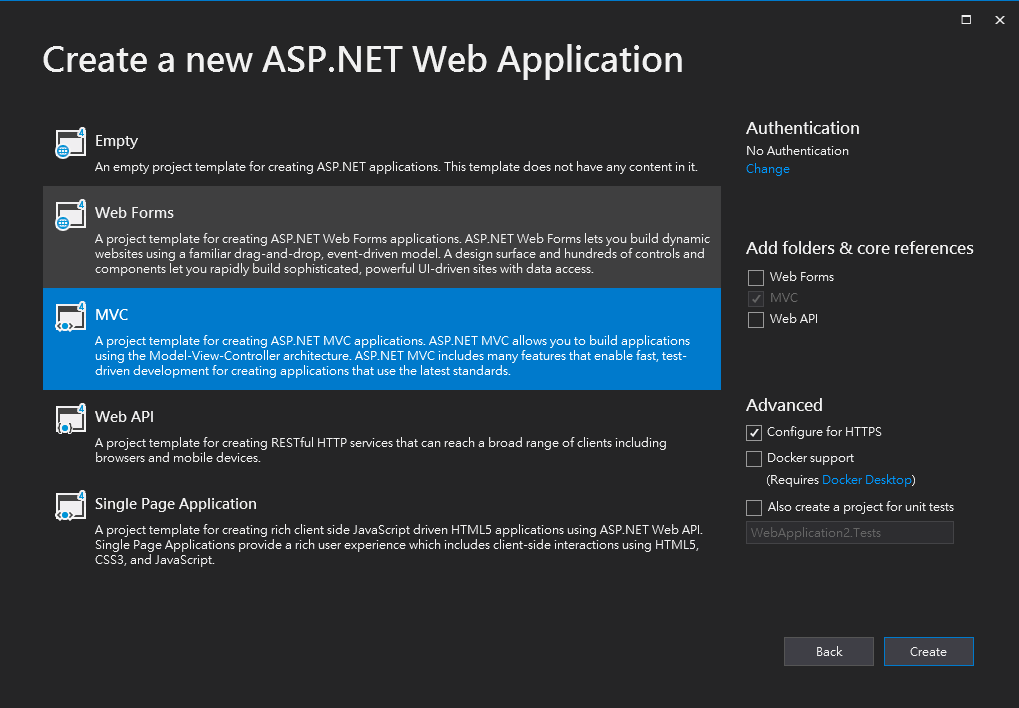1019x708 pixels.
Task: Toggle the MVC core reference checkbox
Action: pyautogui.click(x=756, y=298)
